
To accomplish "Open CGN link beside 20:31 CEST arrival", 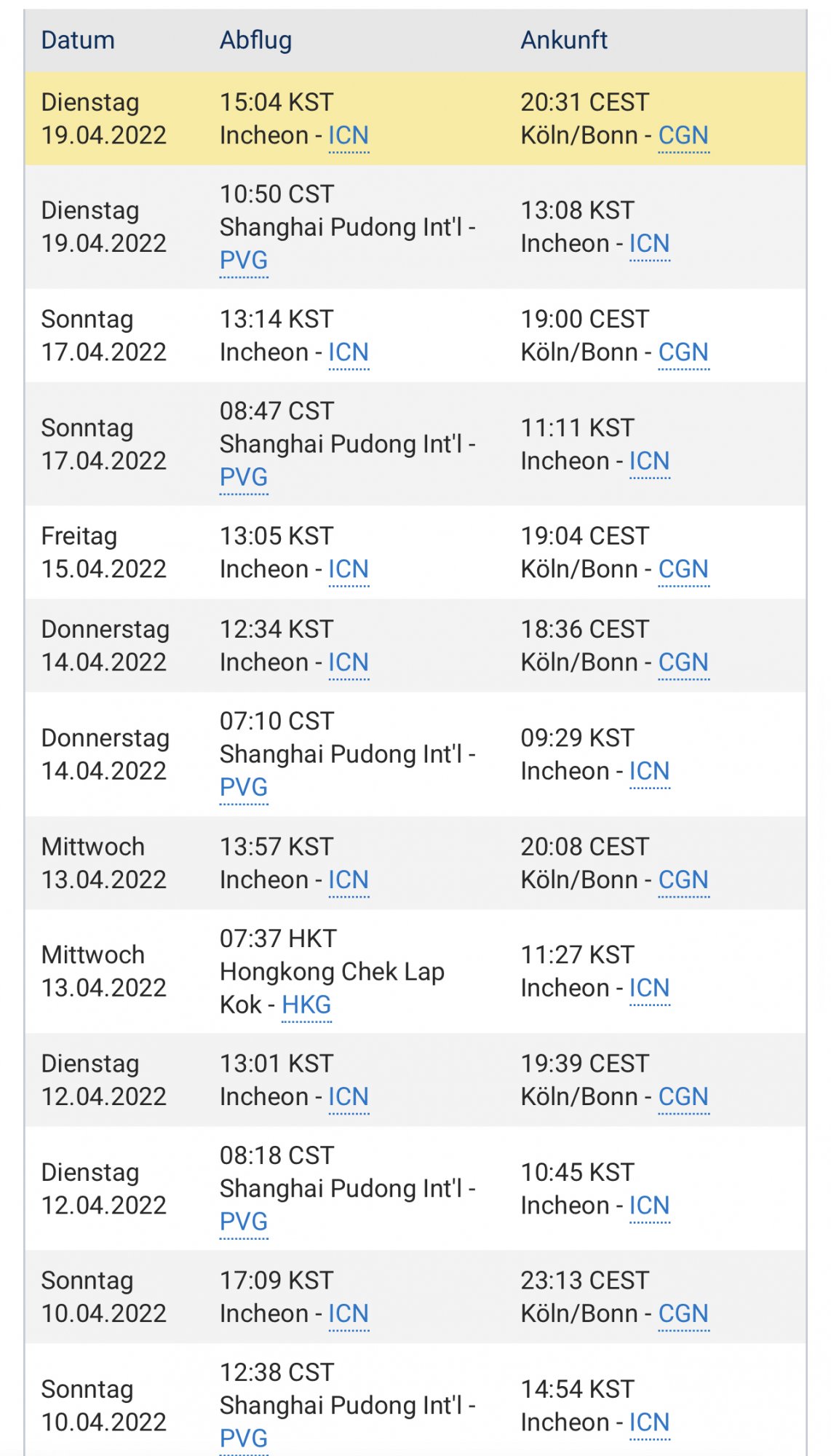I will pyautogui.click(x=683, y=135).
